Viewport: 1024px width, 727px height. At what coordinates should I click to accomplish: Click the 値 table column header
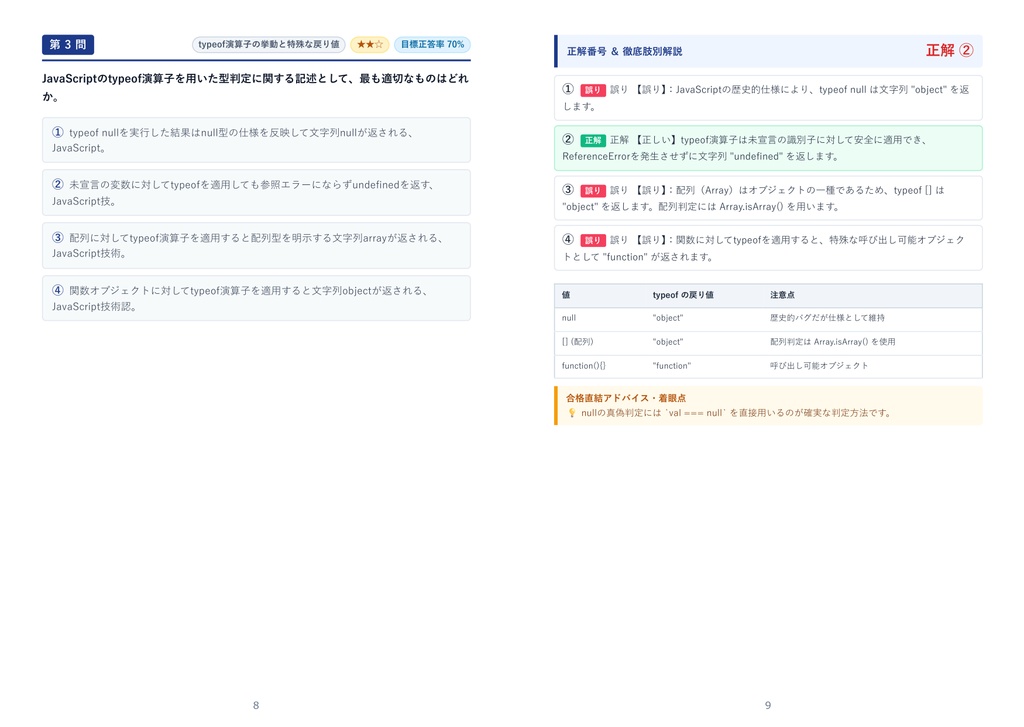click(x=566, y=295)
